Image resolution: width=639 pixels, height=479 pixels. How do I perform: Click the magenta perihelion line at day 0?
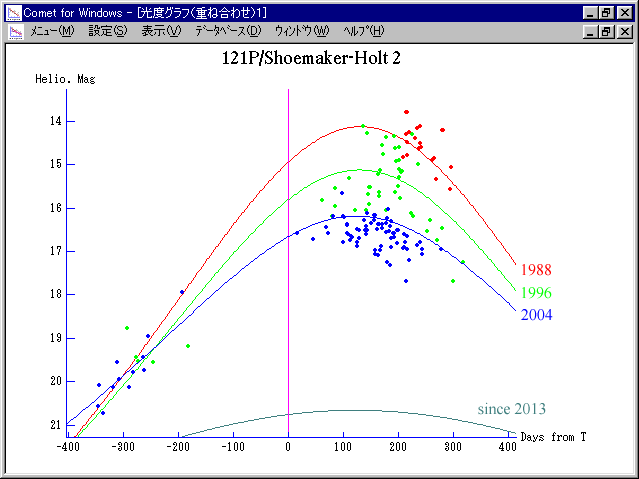[289, 250]
